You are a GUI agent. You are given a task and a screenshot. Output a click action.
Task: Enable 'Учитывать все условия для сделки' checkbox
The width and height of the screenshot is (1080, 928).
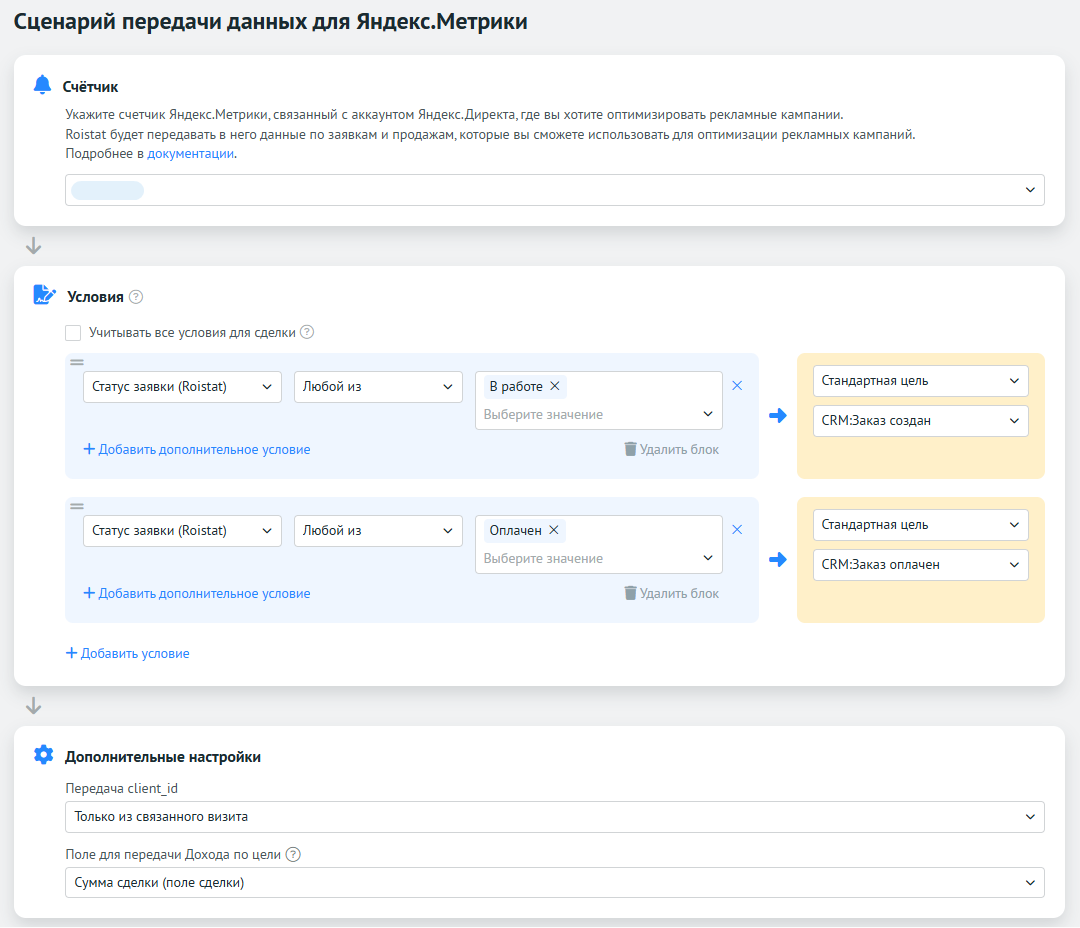point(73,332)
